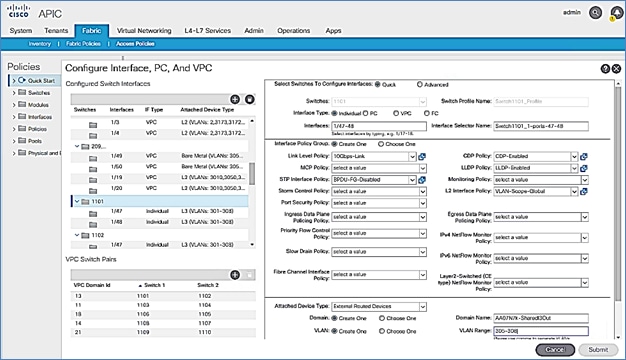Choose PC interface type
The image size is (626, 360).
tap(365, 113)
